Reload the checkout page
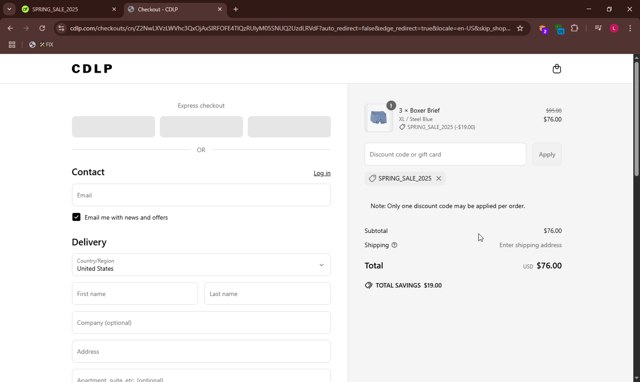Image resolution: width=640 pixels, height=382 pixels. pyautogui.click(x=42, y=28)
